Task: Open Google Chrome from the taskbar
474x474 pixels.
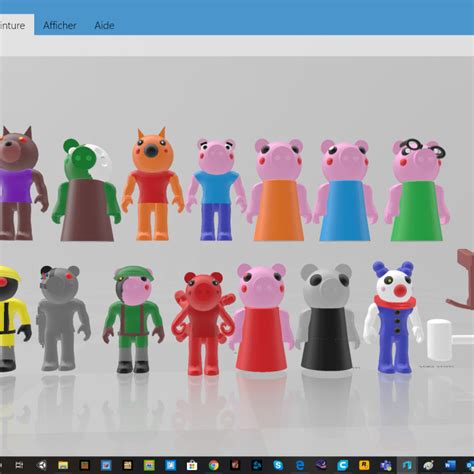Action: point(214,465)
